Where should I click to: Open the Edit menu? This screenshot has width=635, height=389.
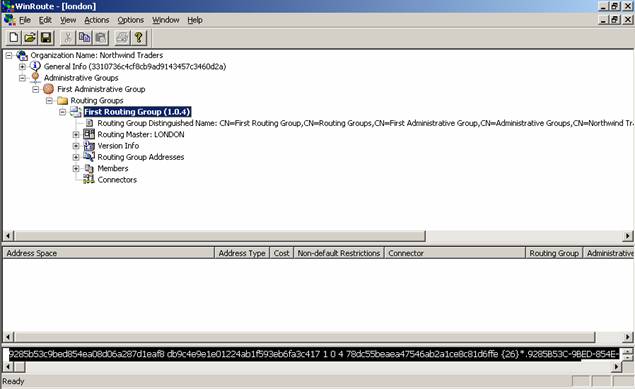pos(45,20)
